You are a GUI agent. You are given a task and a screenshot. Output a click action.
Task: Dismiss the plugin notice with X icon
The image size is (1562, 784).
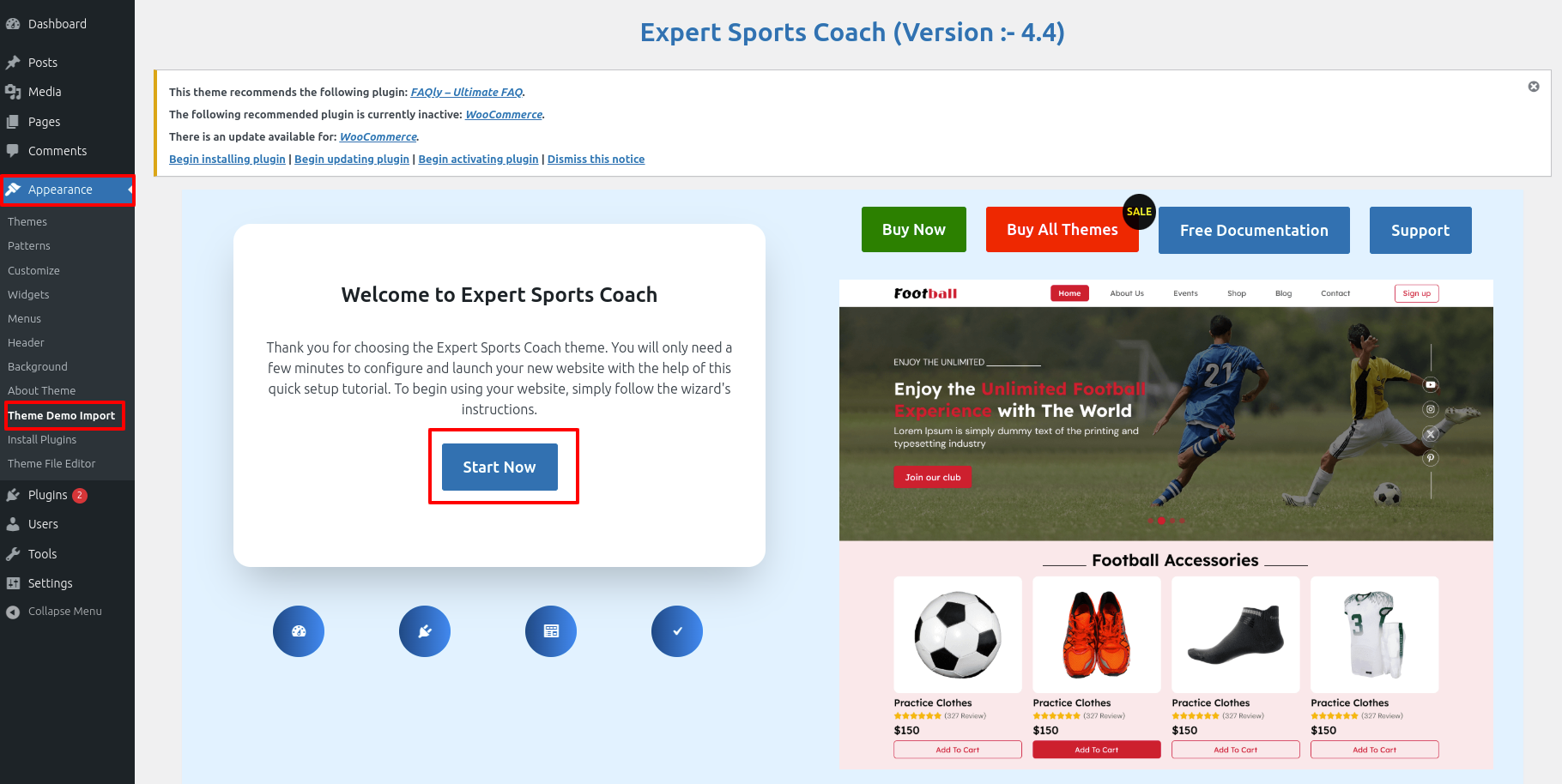[1534, 87]
